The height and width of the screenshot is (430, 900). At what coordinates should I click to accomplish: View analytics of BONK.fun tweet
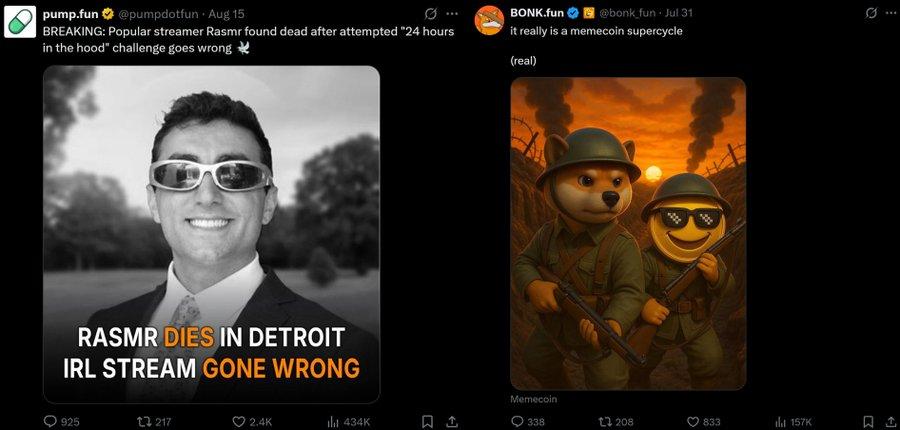781,422
